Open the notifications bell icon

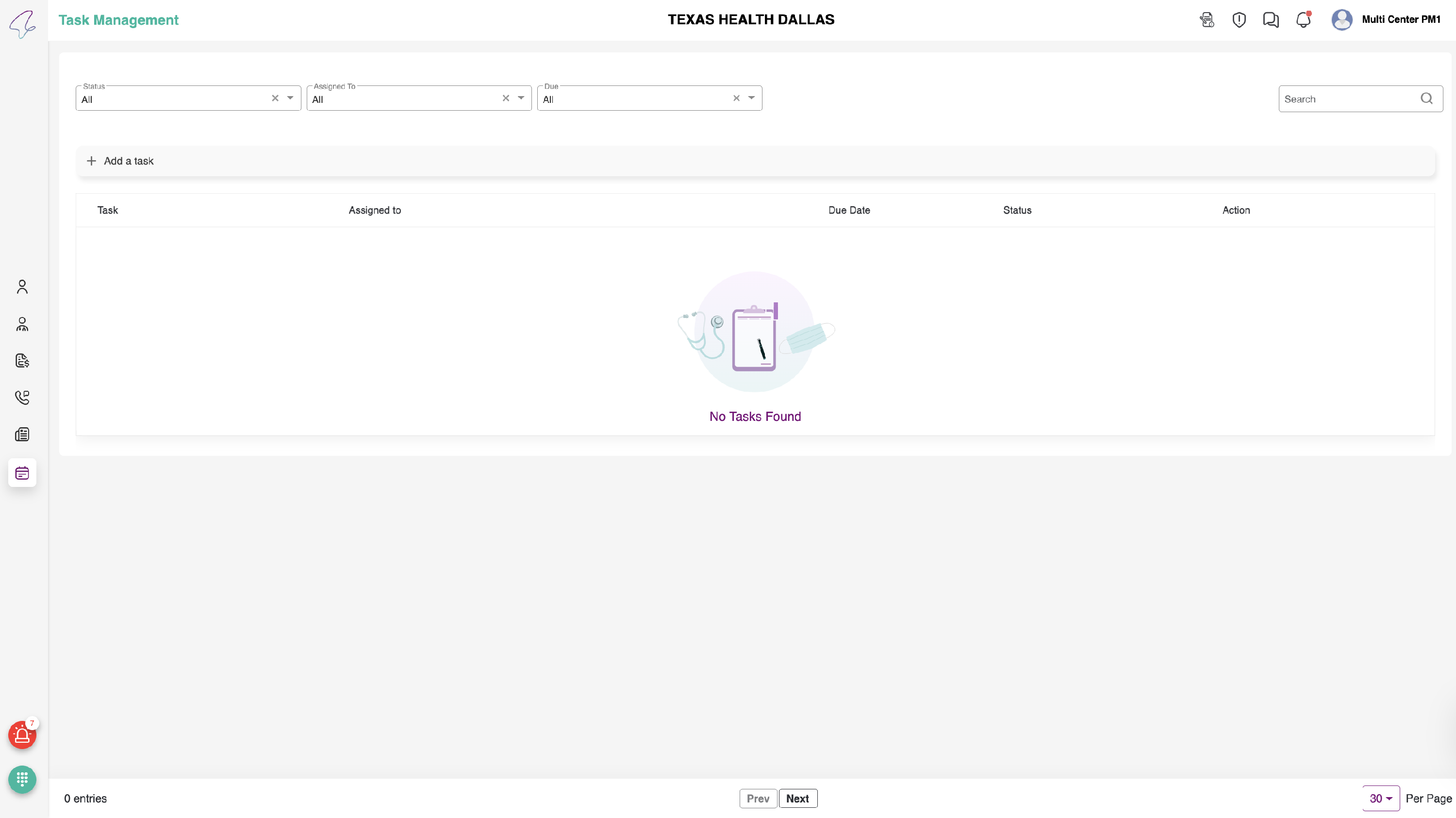click(x=1303, y=20)
